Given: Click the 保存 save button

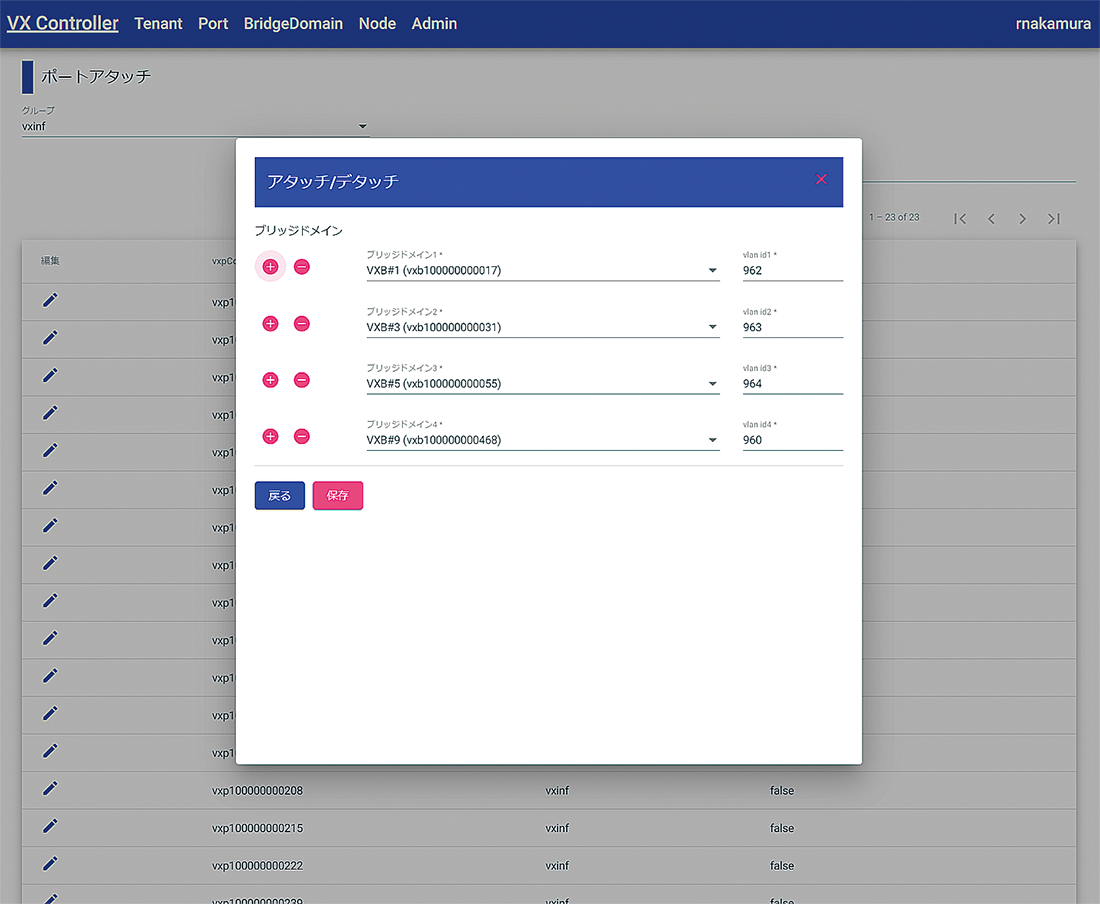Looking at the screenshot, I should (x=338, y=496).
